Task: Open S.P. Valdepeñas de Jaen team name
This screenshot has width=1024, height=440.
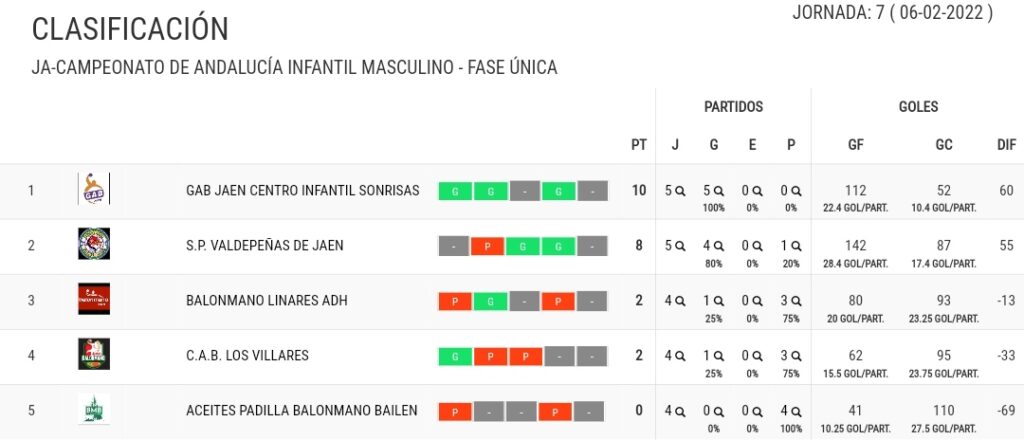Action: (x=264, y=245)
